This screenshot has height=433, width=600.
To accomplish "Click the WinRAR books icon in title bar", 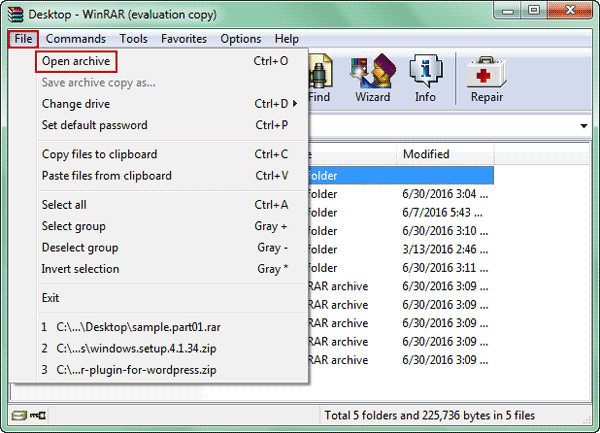I will (x=16, y=15).
